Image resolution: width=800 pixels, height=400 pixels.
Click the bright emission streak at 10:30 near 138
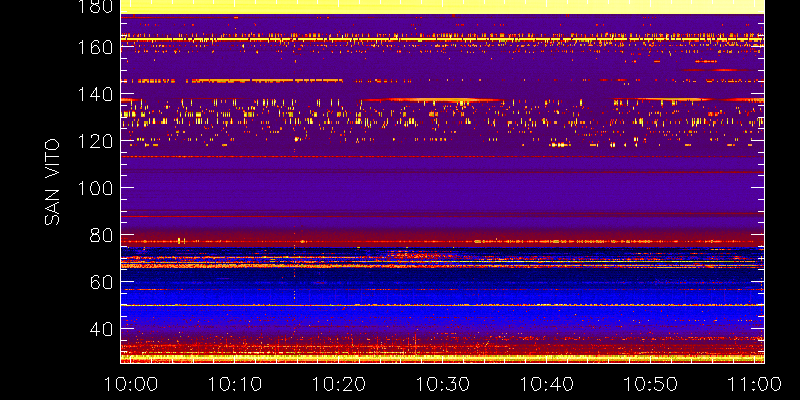pos(433,100)
